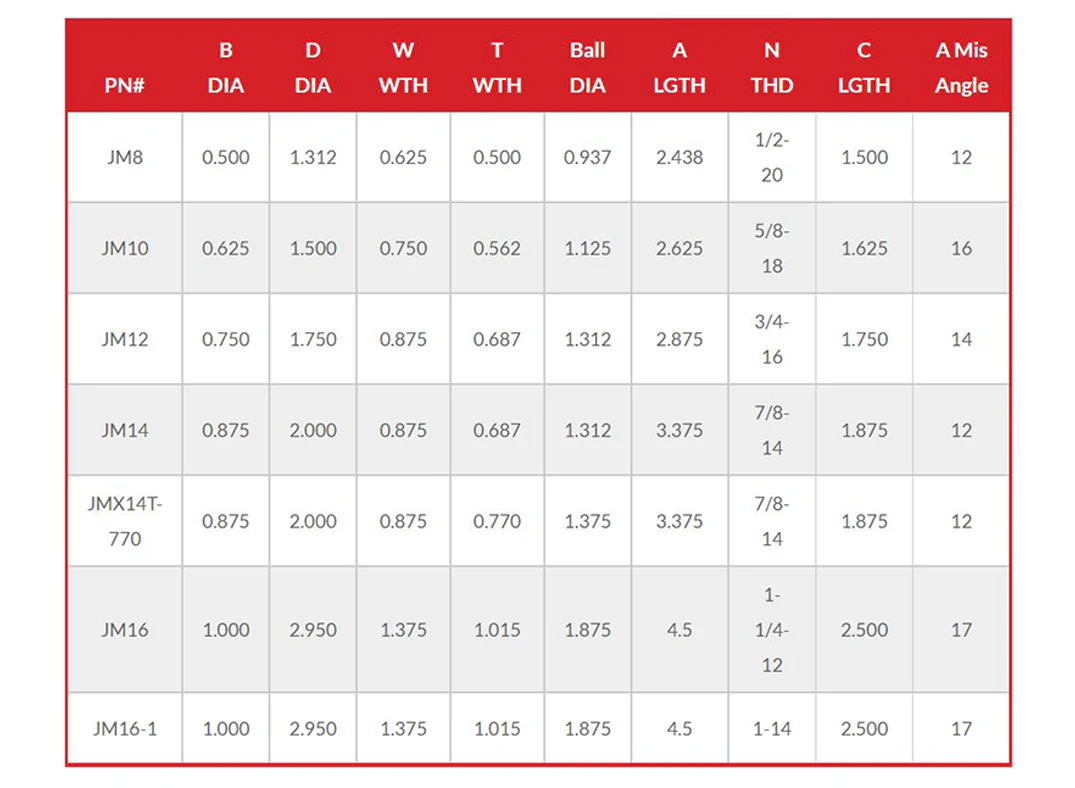The width and height of the screenshot is (1075, 788).
Task: Select the JMX14T-770 part number cell
Action: click(125, 521)
